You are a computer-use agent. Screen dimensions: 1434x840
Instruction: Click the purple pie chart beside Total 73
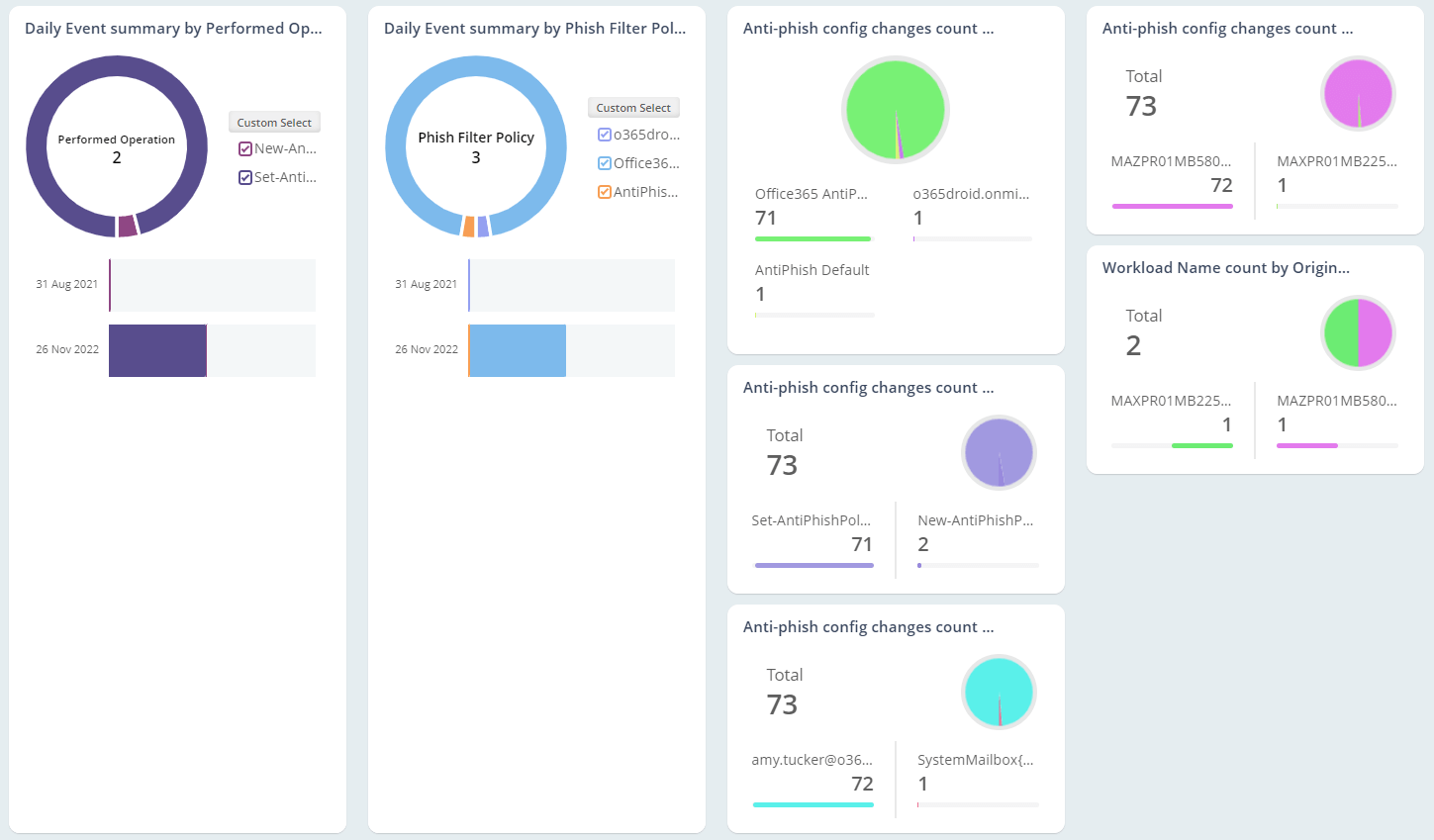click(999, 452)
